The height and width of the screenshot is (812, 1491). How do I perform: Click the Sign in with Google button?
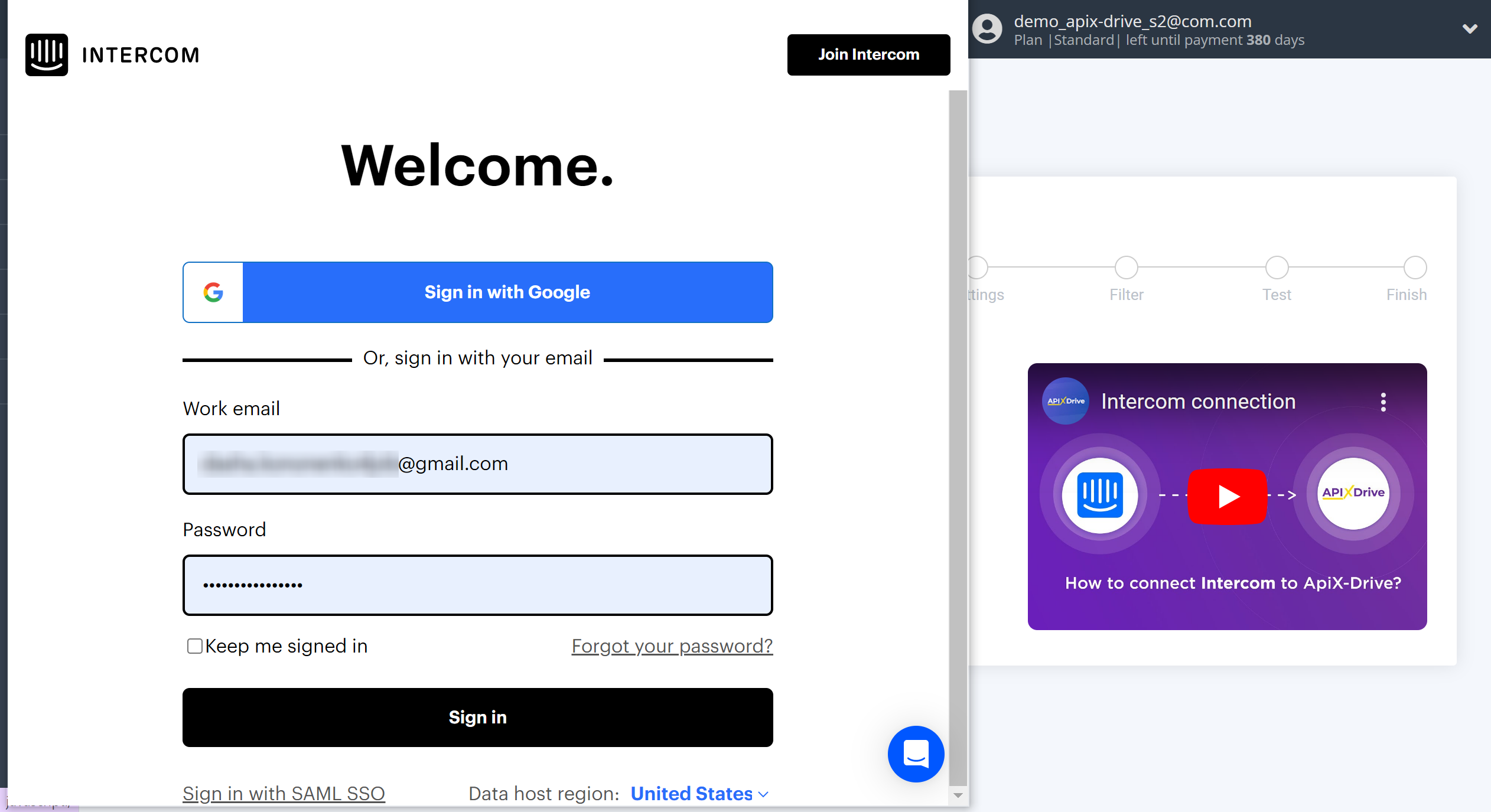point(478,292)
